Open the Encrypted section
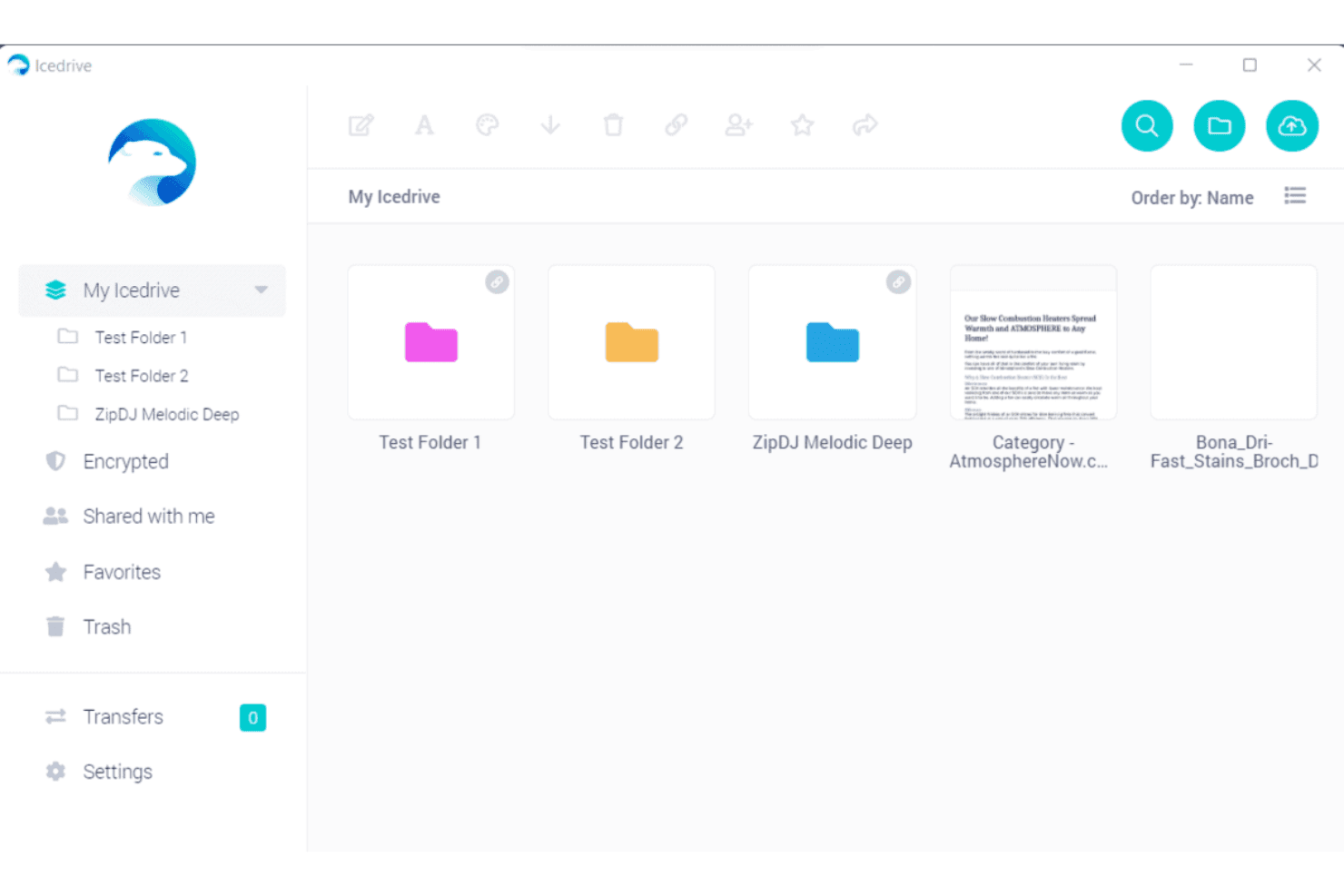The image size is (1344, 896). coord(125,462)
